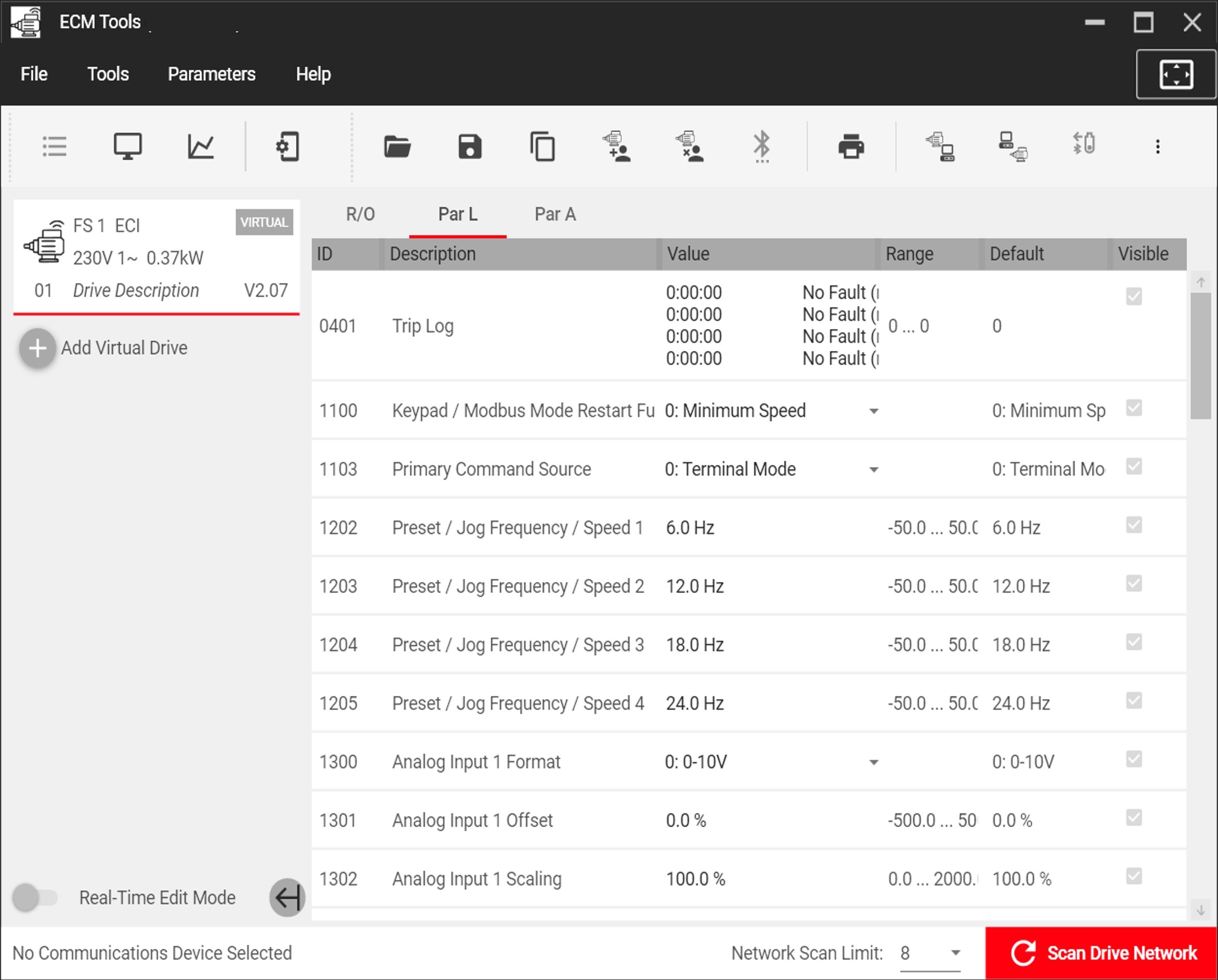Click the print parameters icon
This screenshot has height=980, width=1218.
pyautogui.click(x=852, y=146)
